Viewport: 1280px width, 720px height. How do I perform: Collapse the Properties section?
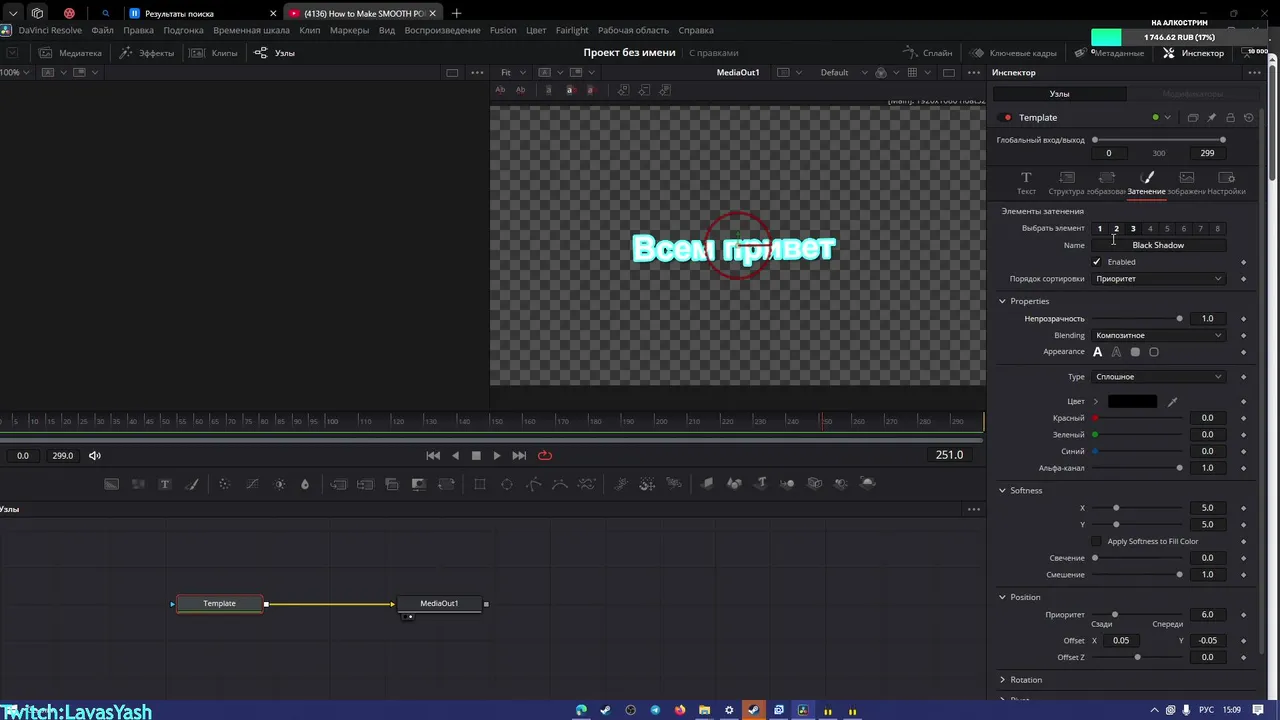tap(1002, 301)
